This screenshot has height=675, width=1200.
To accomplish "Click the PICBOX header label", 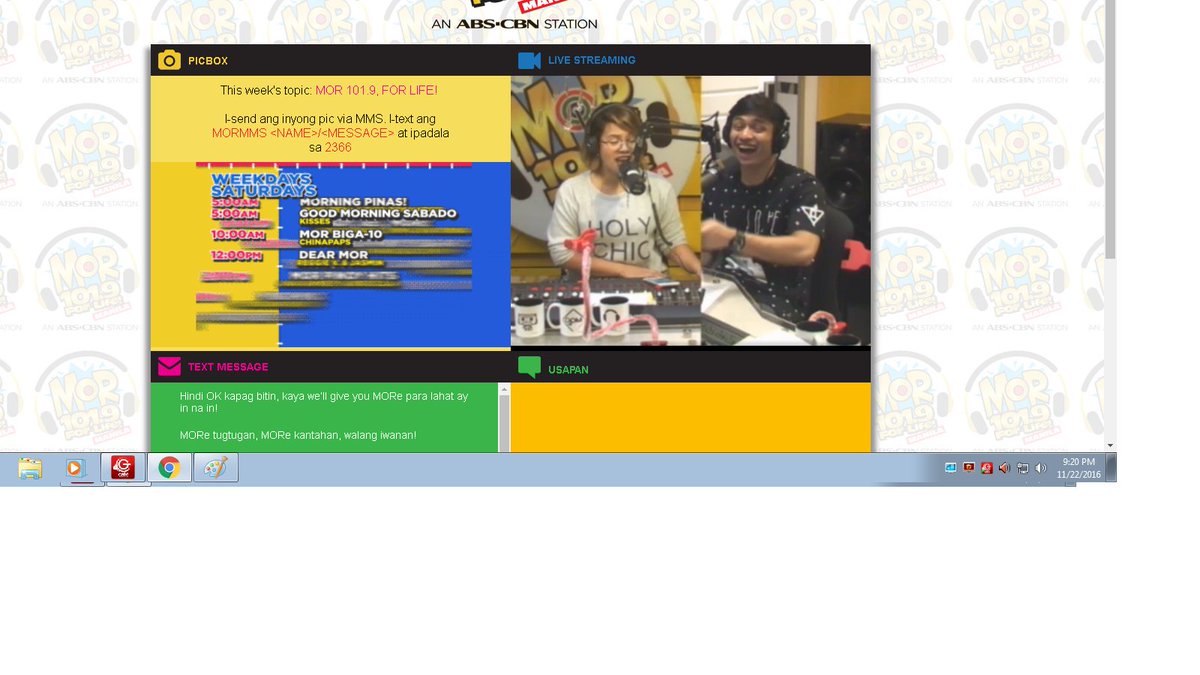I will coord(208,61).
